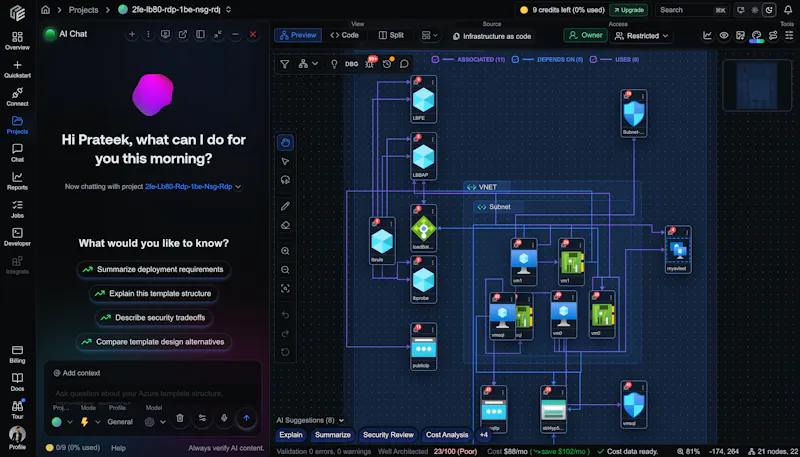
Task: Click Summarize deployment requirements suggestion
Action: click(x=154, y=269)
